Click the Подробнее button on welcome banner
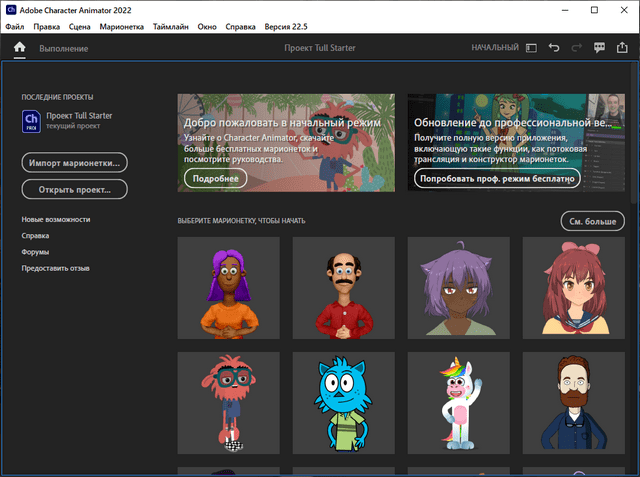This screenshot has height=477, width=640. (215, 178)
